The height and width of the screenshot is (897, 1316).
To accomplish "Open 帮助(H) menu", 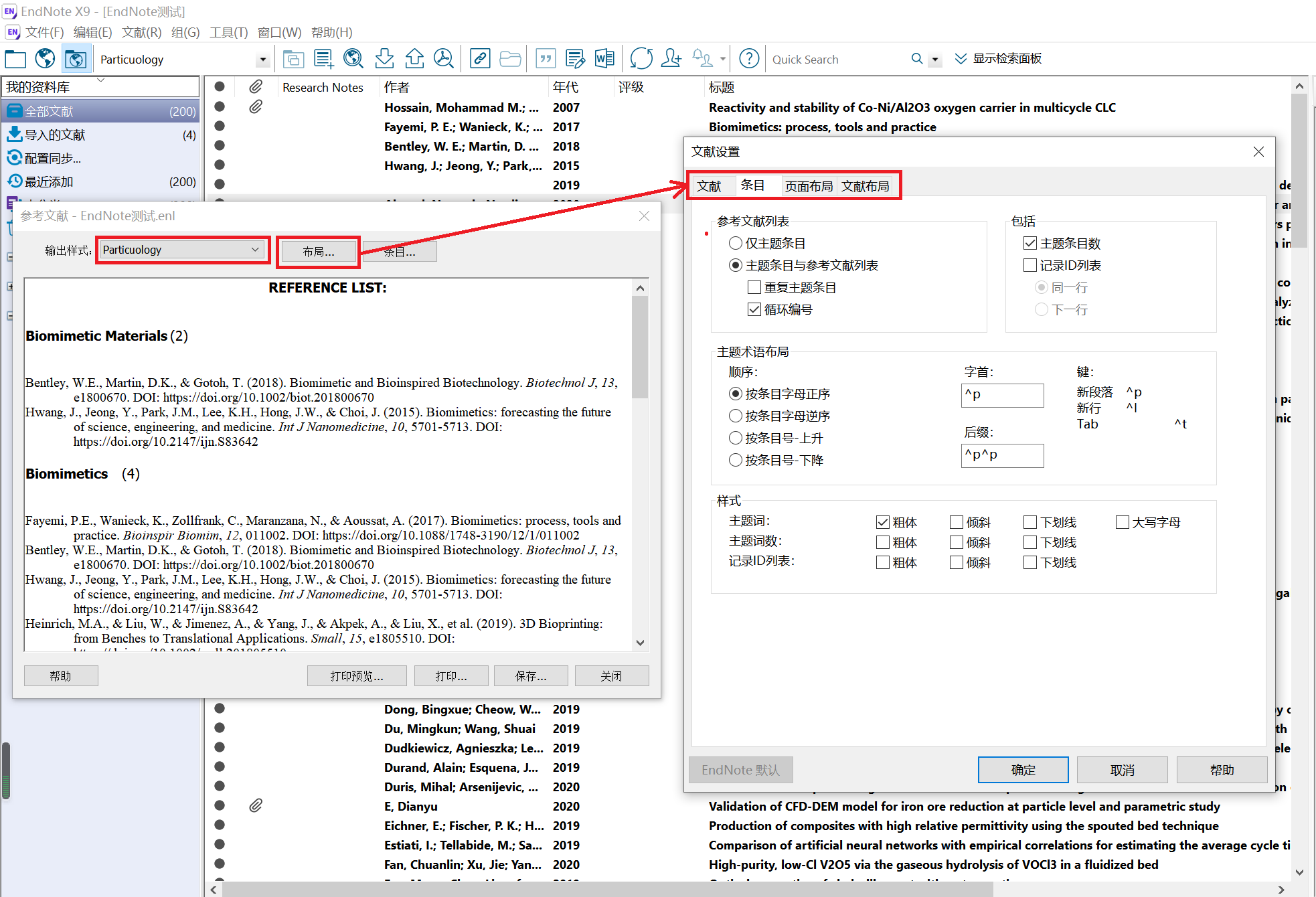I will click(331, 32).
